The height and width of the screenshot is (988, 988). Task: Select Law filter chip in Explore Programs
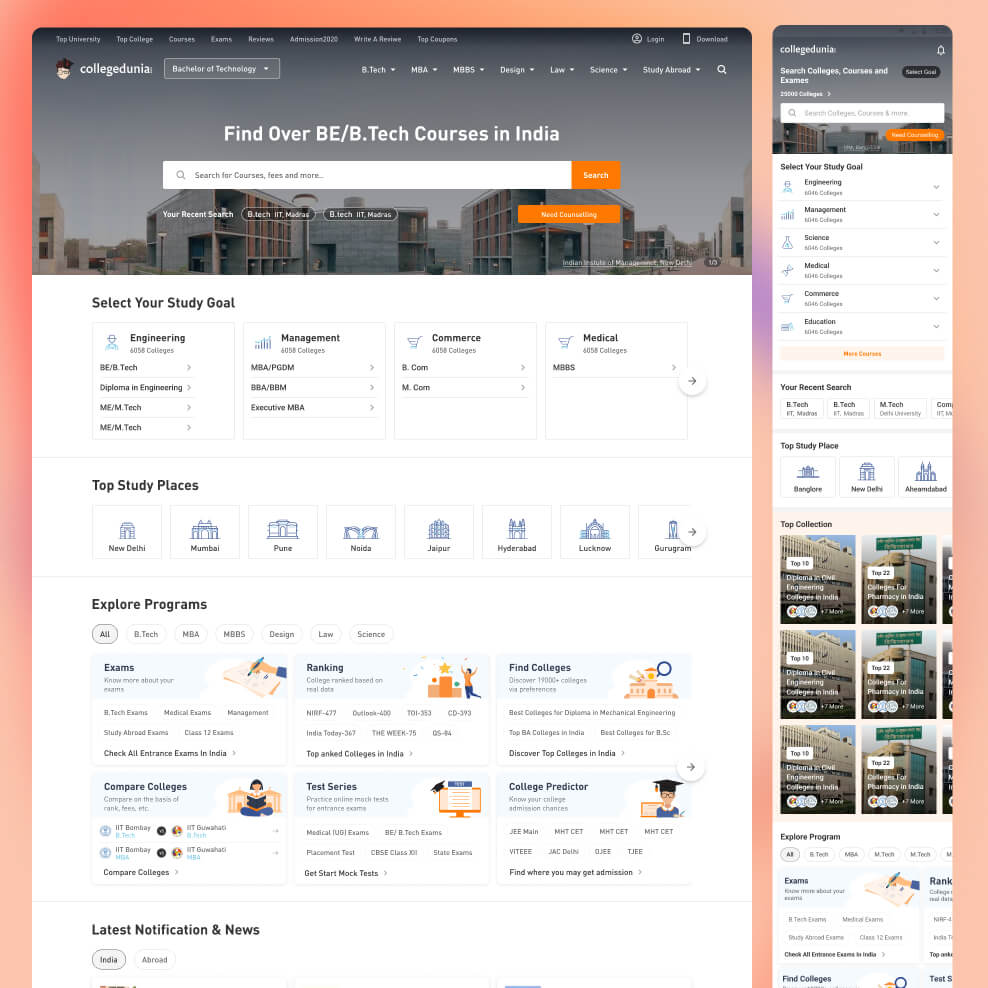click(x=326, y=634)
